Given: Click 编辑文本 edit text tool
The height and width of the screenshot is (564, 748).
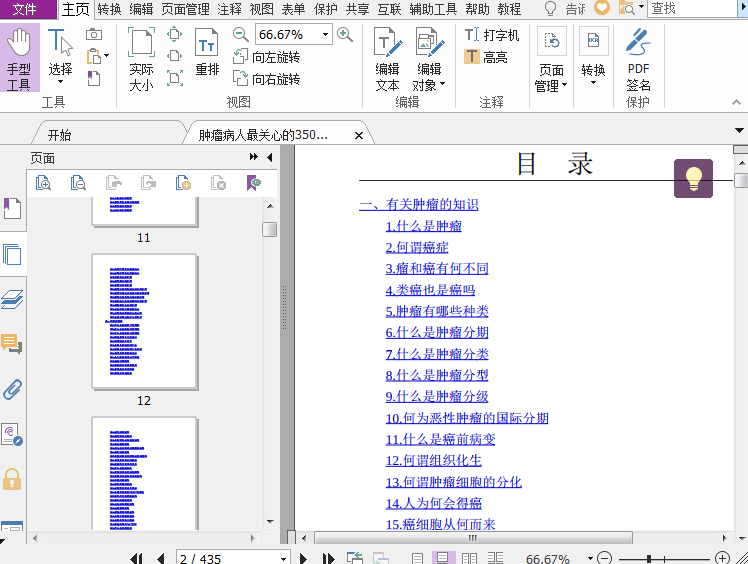Looking at the screenshot, I should click(387, 59).
